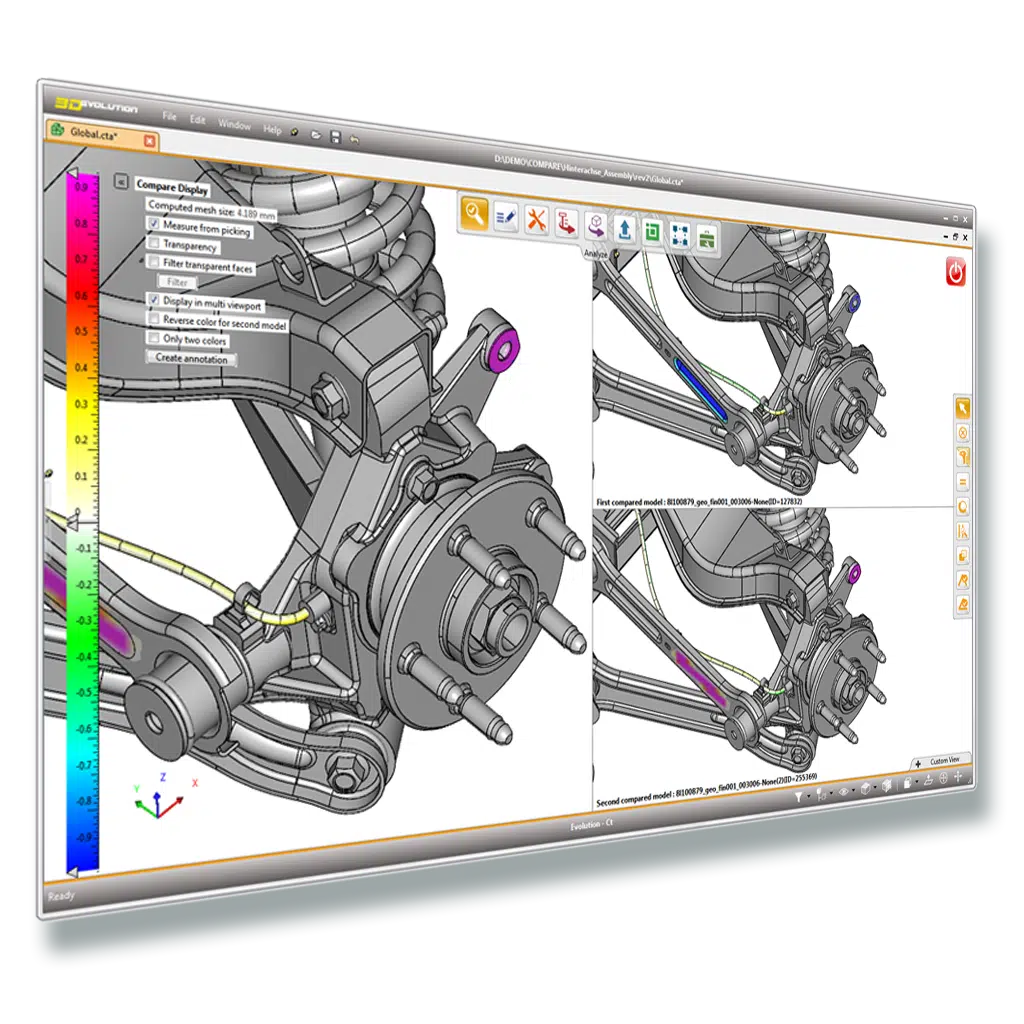Screen dimensions: 1024x1024
Task: Click the green square frame toolbar icon
Action: pos(652,233)
